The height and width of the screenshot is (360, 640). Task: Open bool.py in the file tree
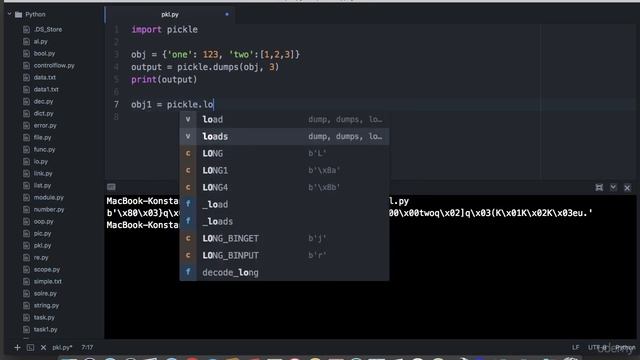tap(44, 53)
